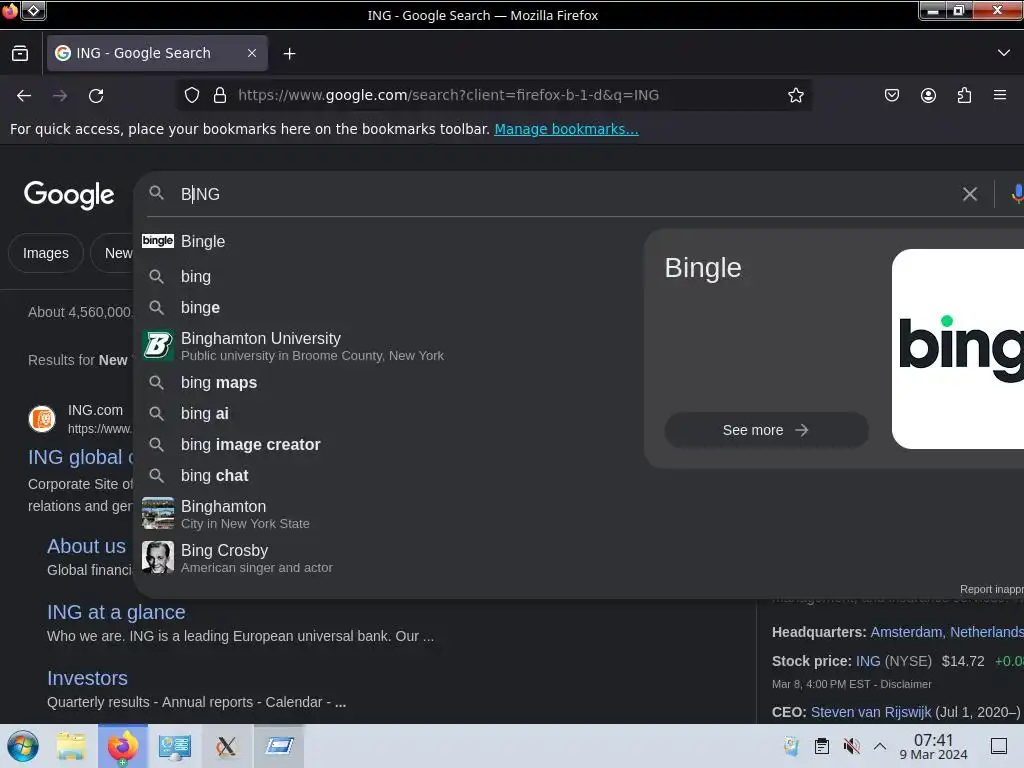Open the blue run-window taskbar icon
This screenshot has height=768, width=1024.
pos(279,746)
